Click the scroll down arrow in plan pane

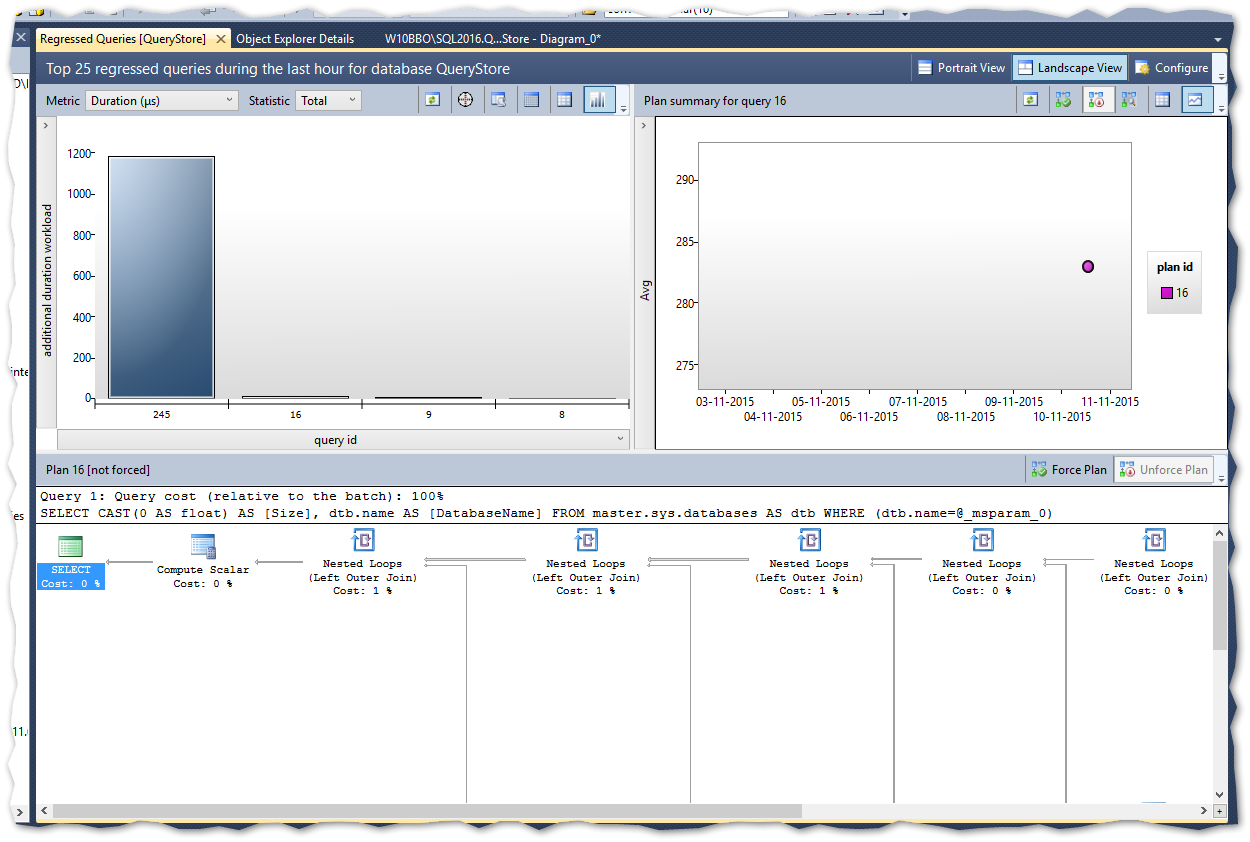pos(1219,795)
